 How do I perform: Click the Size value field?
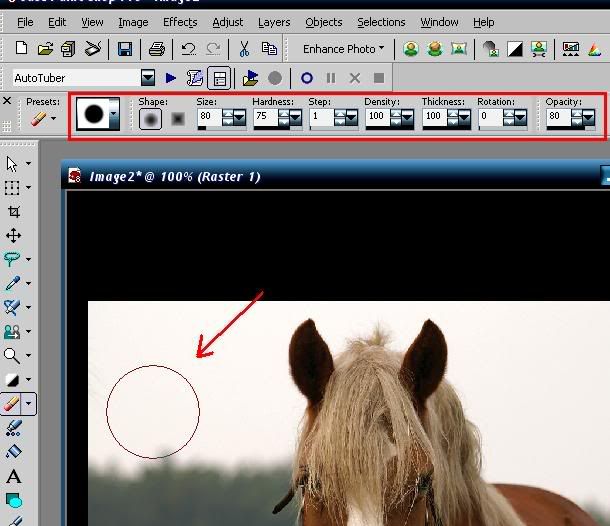210,116
